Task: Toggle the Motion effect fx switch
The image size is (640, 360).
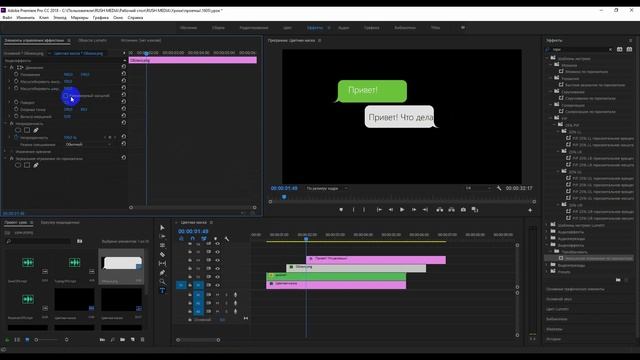Action: coord(11,67)
